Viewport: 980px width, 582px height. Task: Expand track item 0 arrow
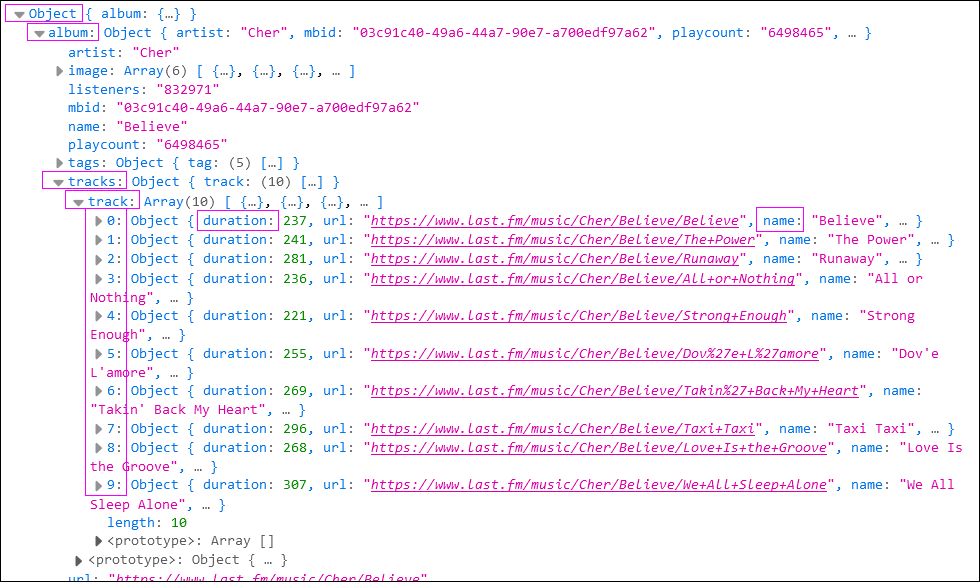[98, 221]
